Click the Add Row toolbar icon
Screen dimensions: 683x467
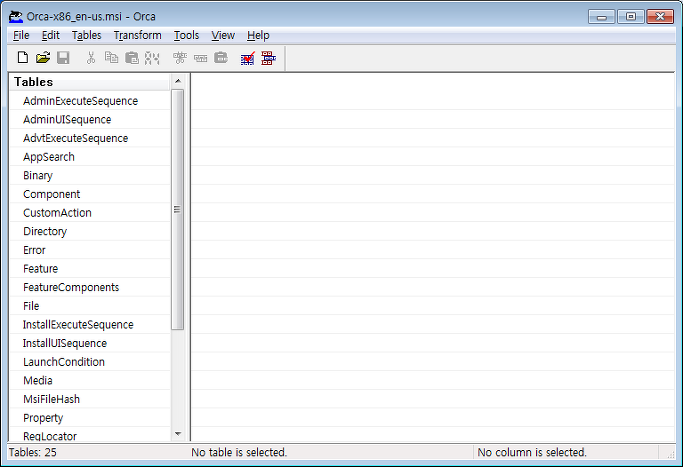pos(200,58)
